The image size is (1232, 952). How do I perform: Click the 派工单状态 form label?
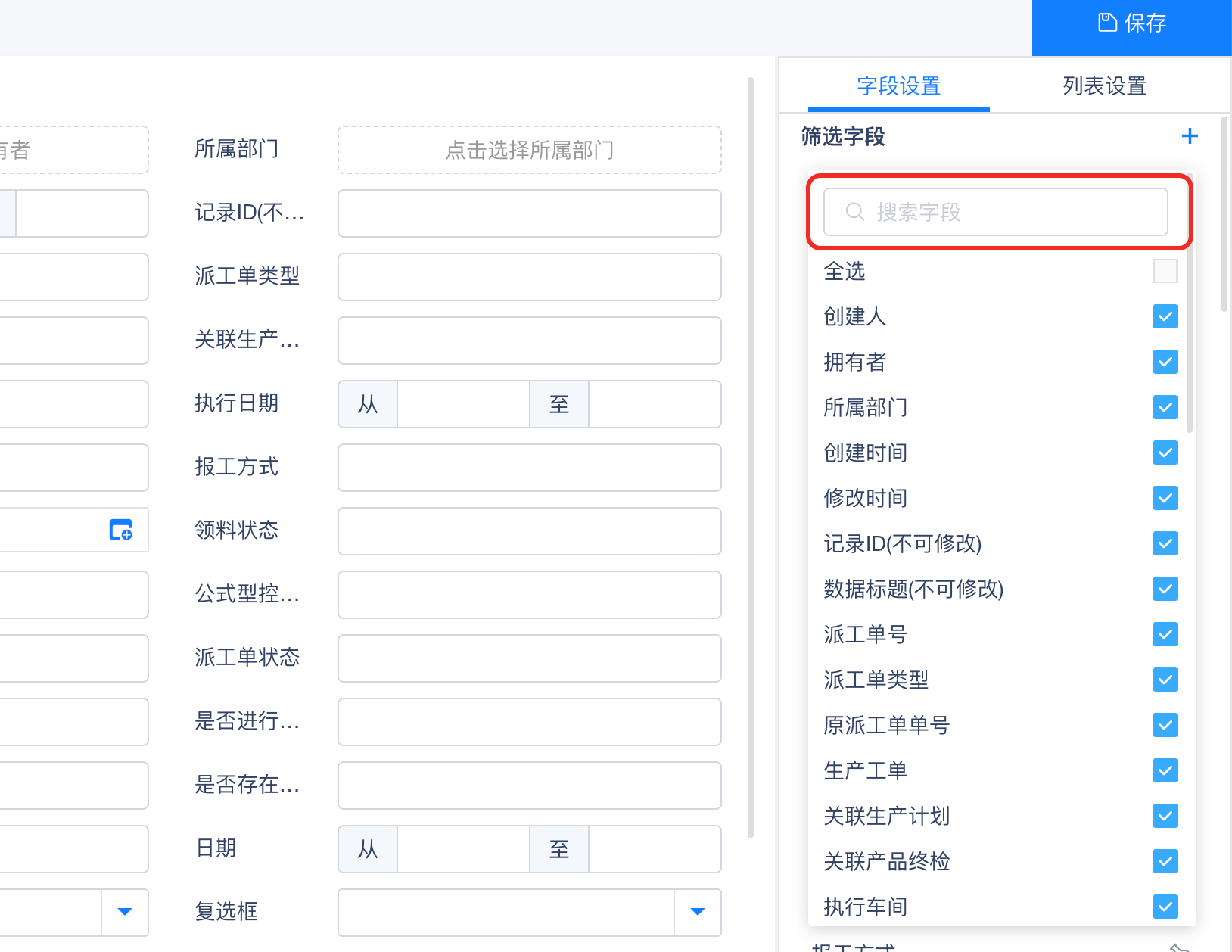point(247,658)
